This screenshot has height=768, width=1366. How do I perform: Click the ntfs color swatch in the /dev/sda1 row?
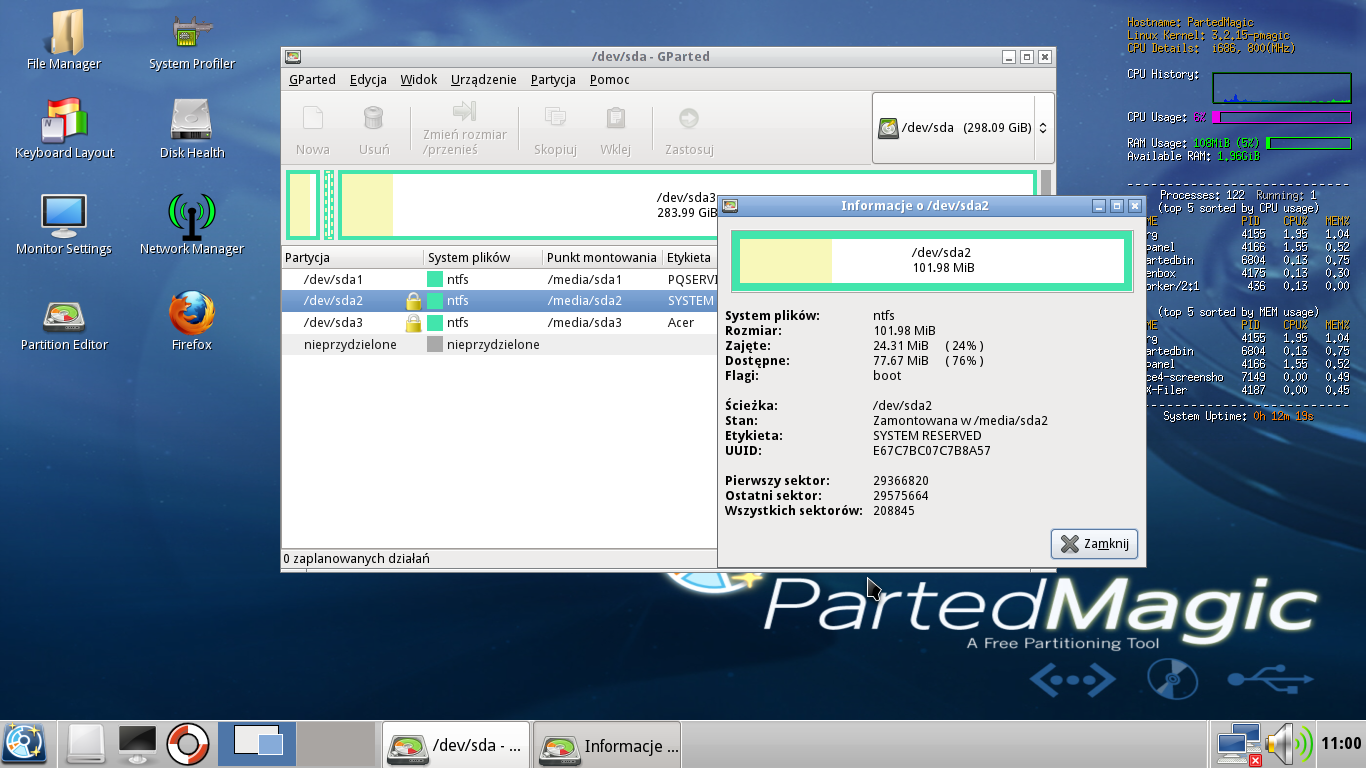coord(435,280)
